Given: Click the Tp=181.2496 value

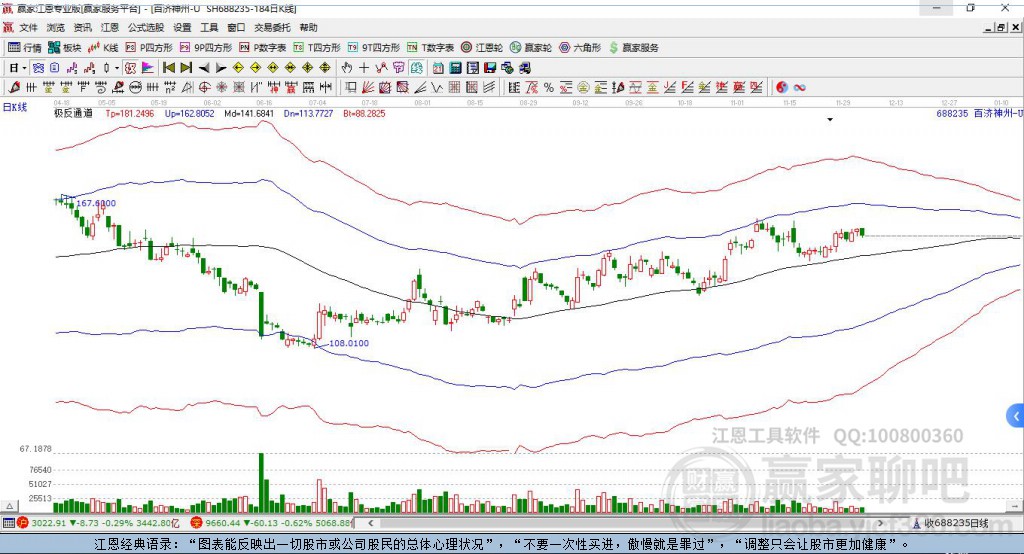Looking at the screenshot, I should pos(130,113).
